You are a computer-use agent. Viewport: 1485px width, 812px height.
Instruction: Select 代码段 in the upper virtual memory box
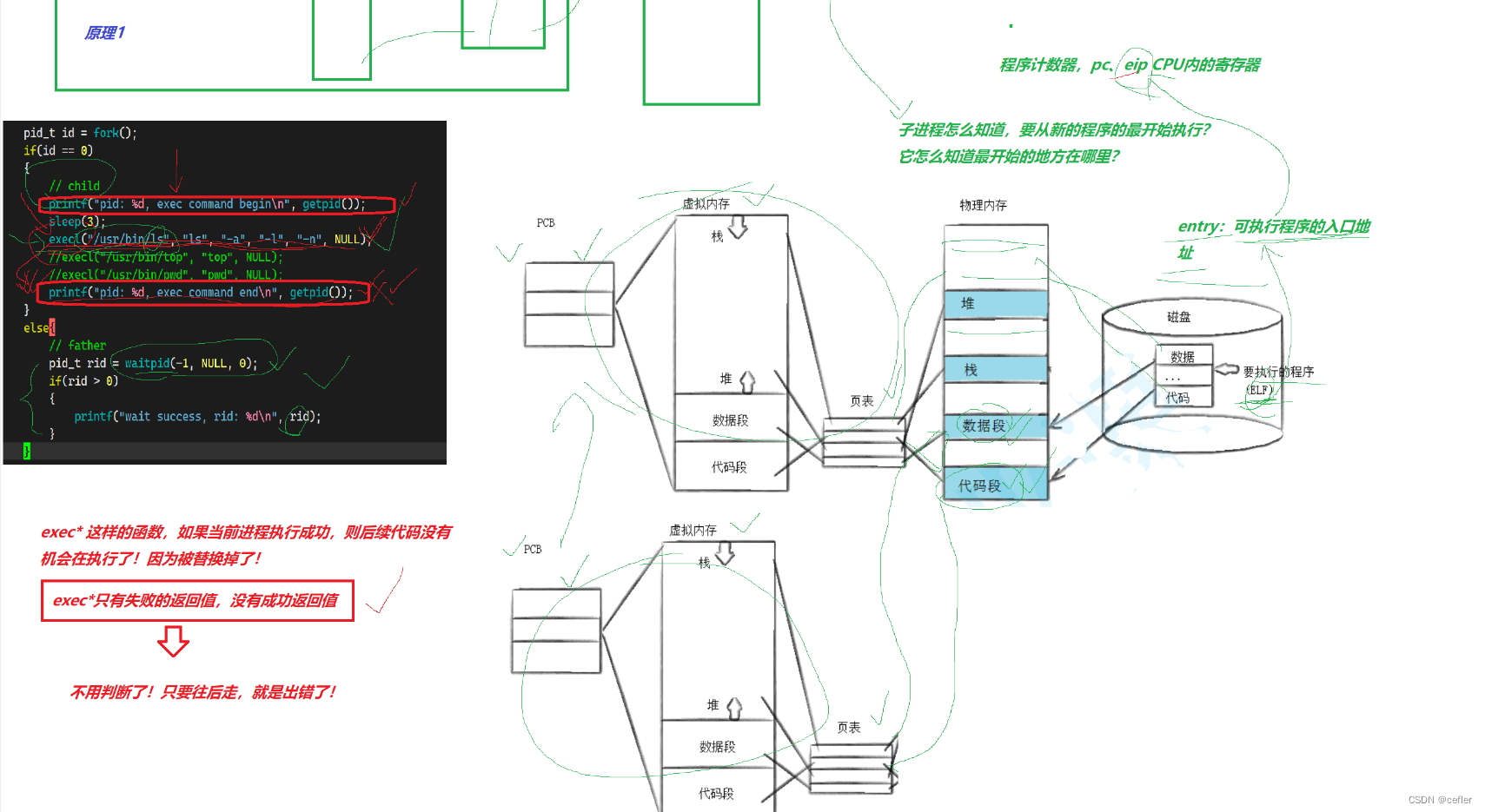click(729, 467)
